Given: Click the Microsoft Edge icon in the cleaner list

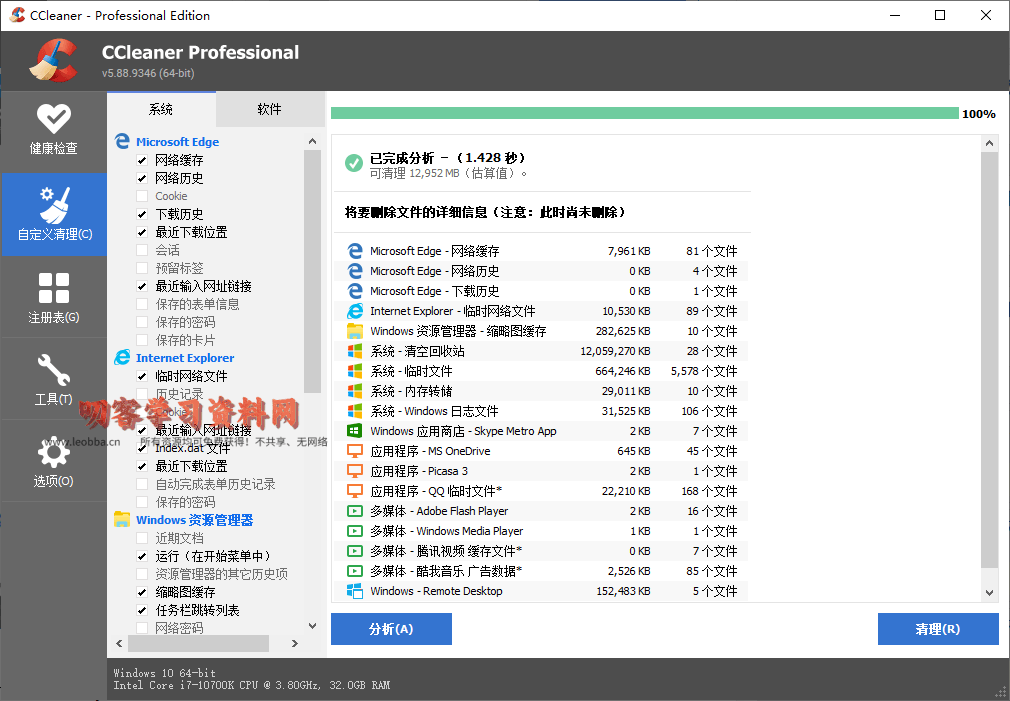Looking at the screenshot, I should pos(122,141).
